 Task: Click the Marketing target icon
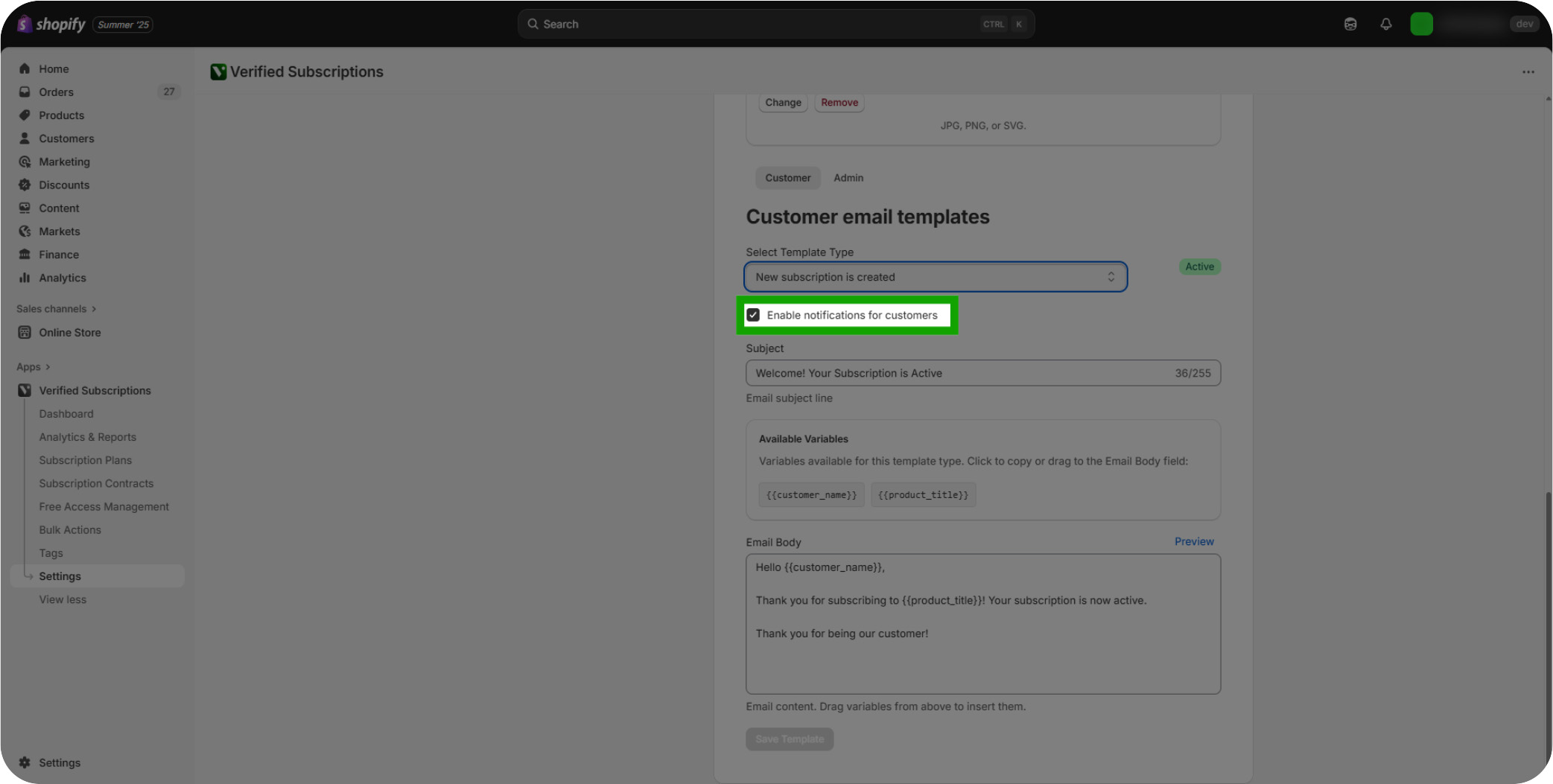25,162
